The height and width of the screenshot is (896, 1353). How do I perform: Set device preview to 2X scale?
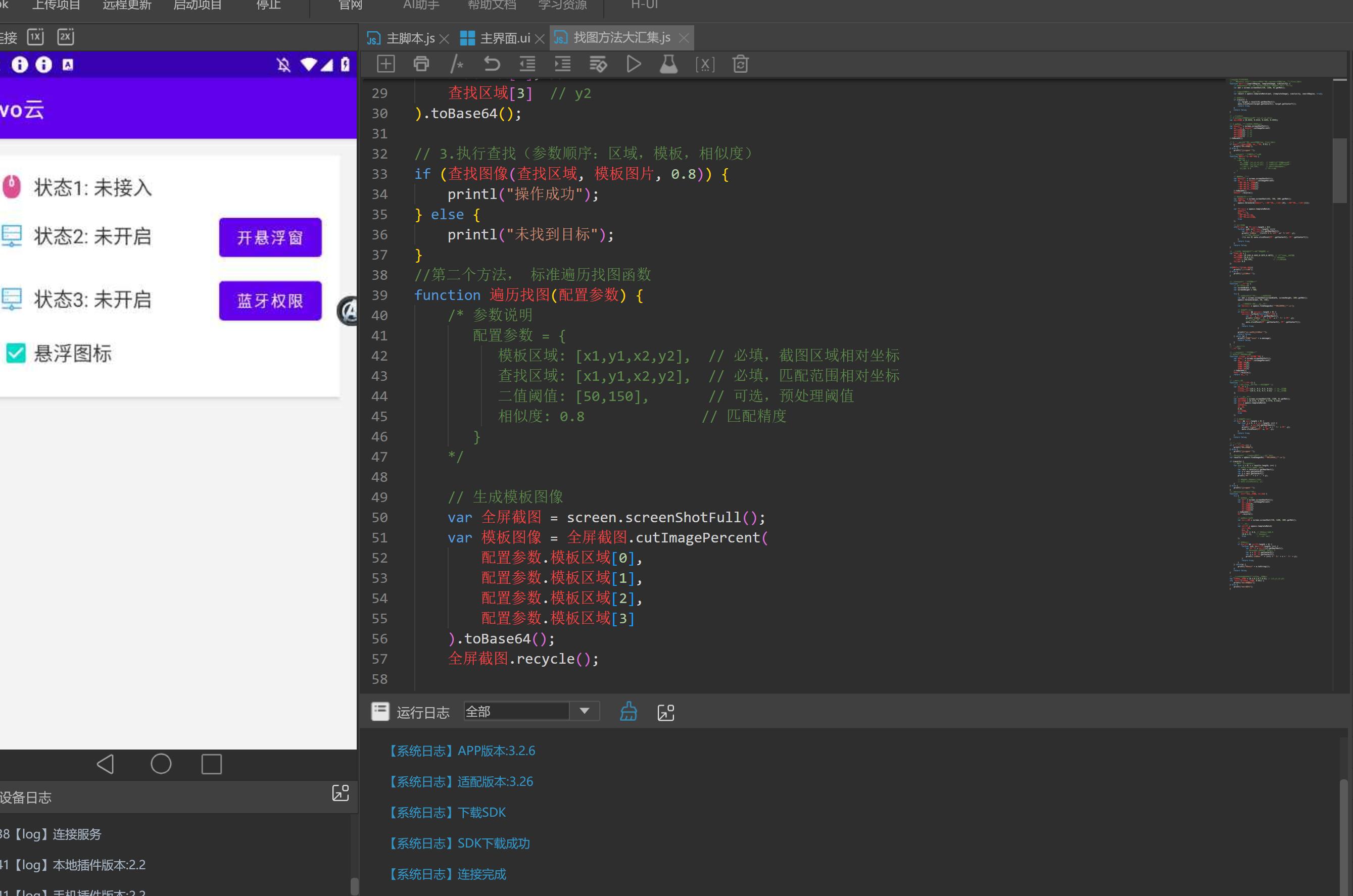point(66,37)
